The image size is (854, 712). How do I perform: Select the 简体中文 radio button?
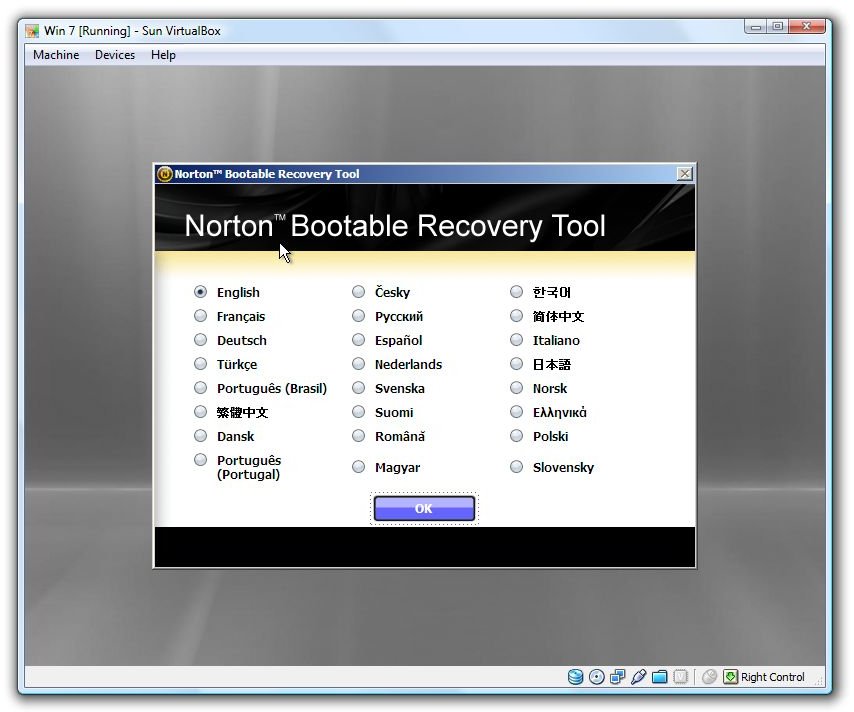[x=516, y=316]
